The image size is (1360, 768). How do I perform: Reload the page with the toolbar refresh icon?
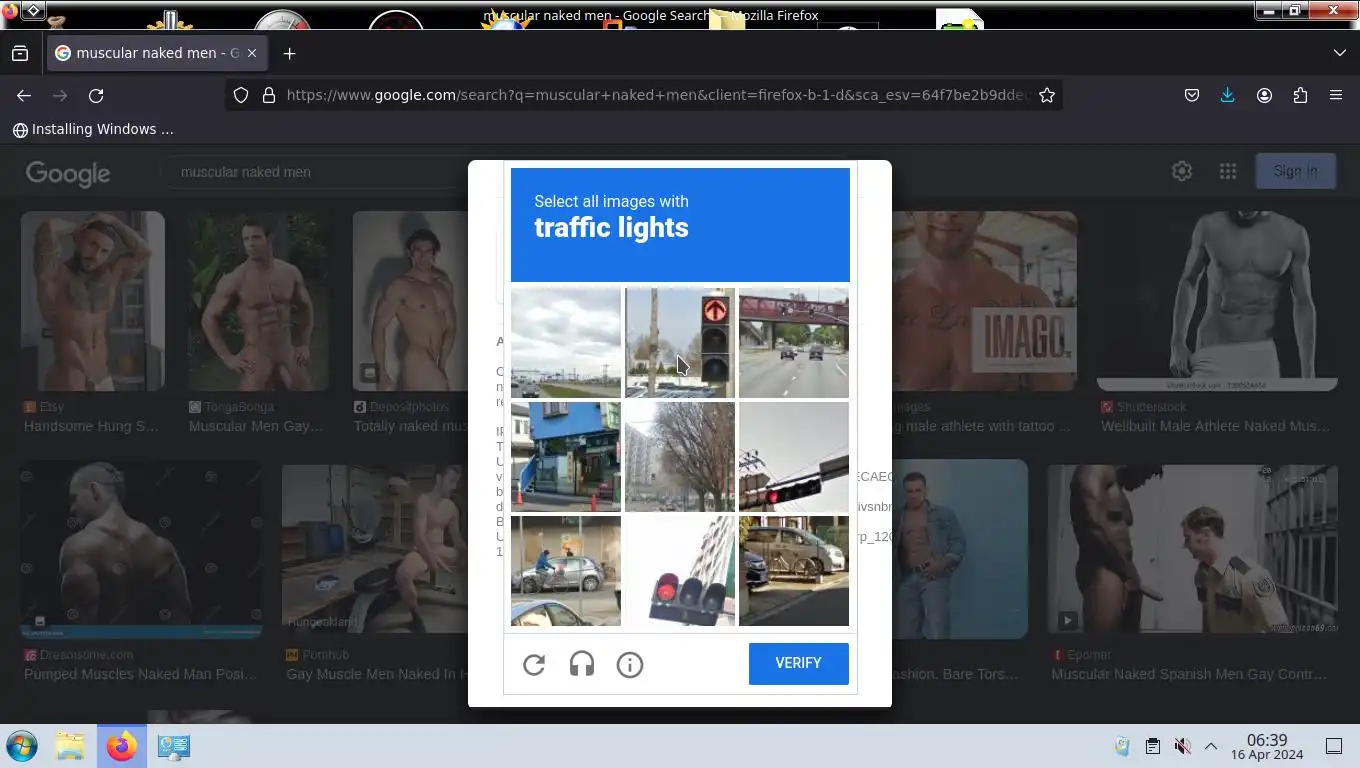[96, 95]
